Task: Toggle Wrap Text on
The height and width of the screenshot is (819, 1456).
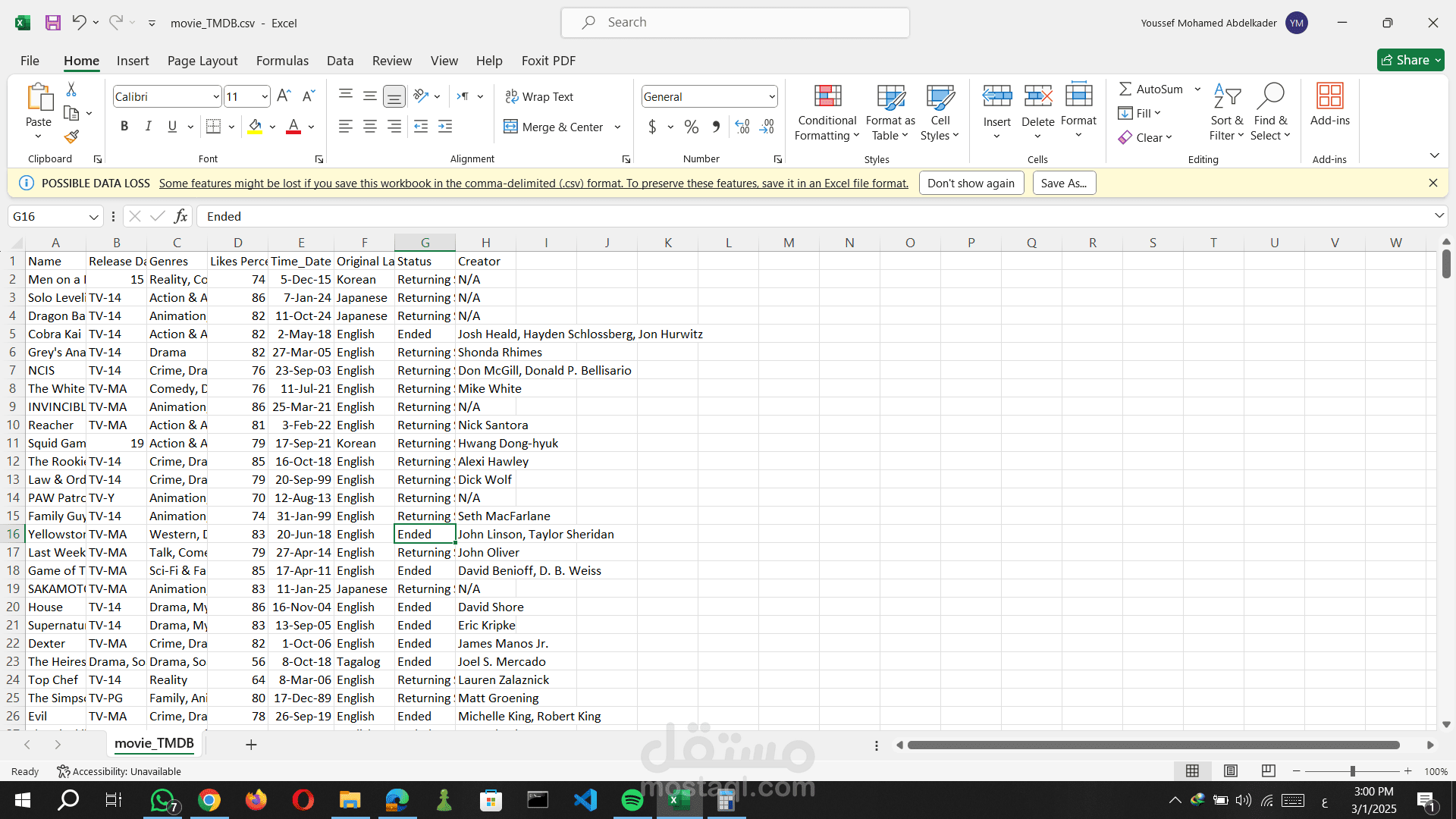Action: (539, 97)
